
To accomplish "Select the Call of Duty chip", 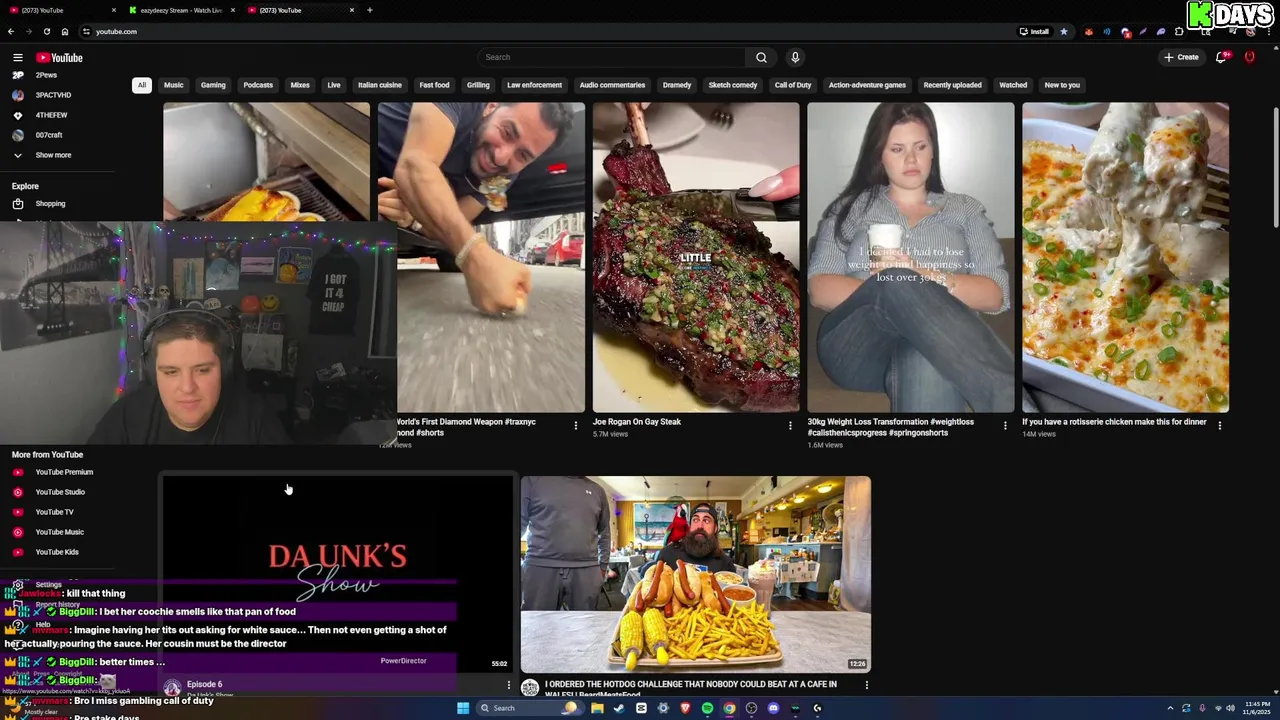I will (x=793, y=85).
